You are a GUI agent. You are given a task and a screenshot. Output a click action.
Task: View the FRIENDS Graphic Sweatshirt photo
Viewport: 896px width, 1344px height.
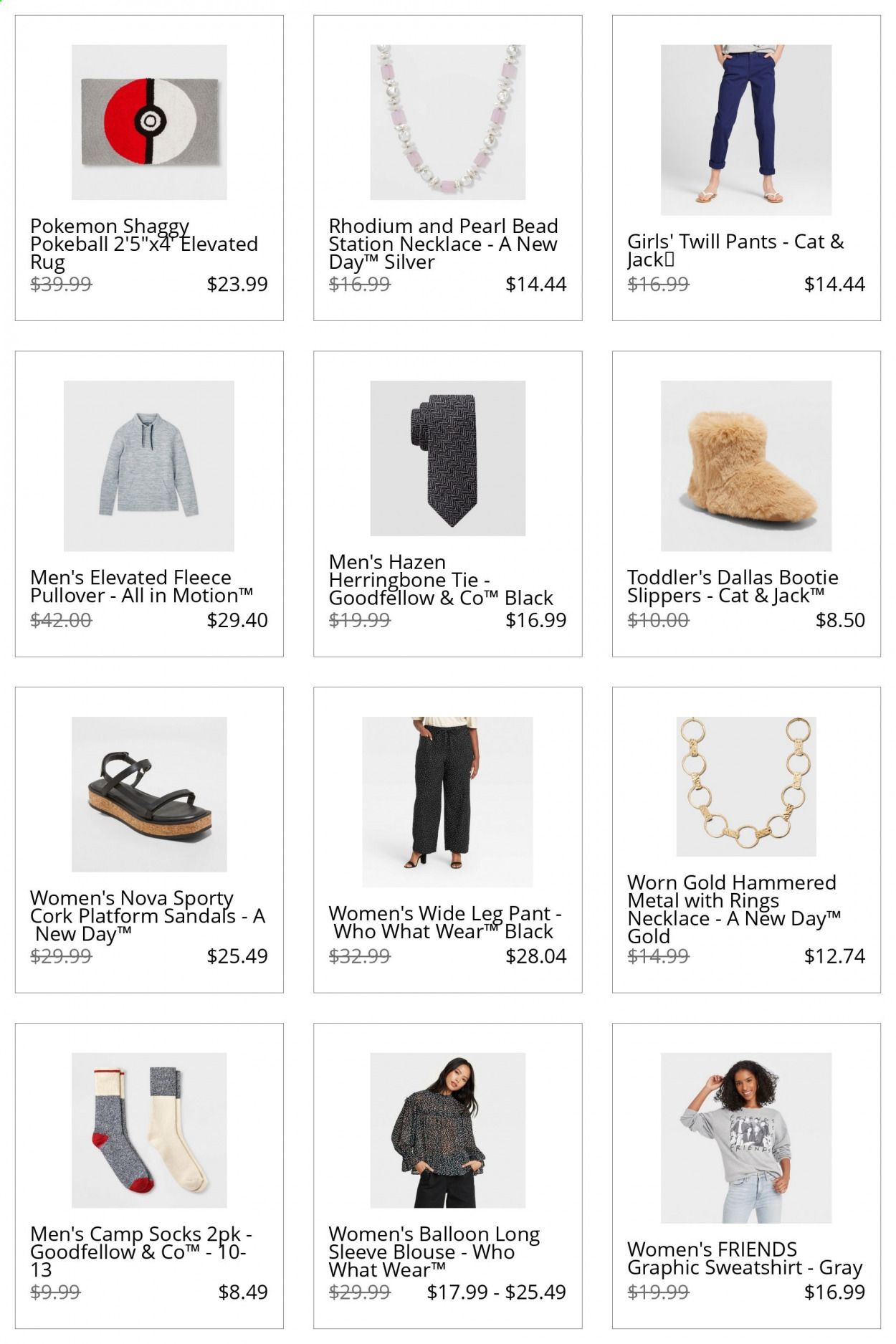click(x=745, y=1138)
